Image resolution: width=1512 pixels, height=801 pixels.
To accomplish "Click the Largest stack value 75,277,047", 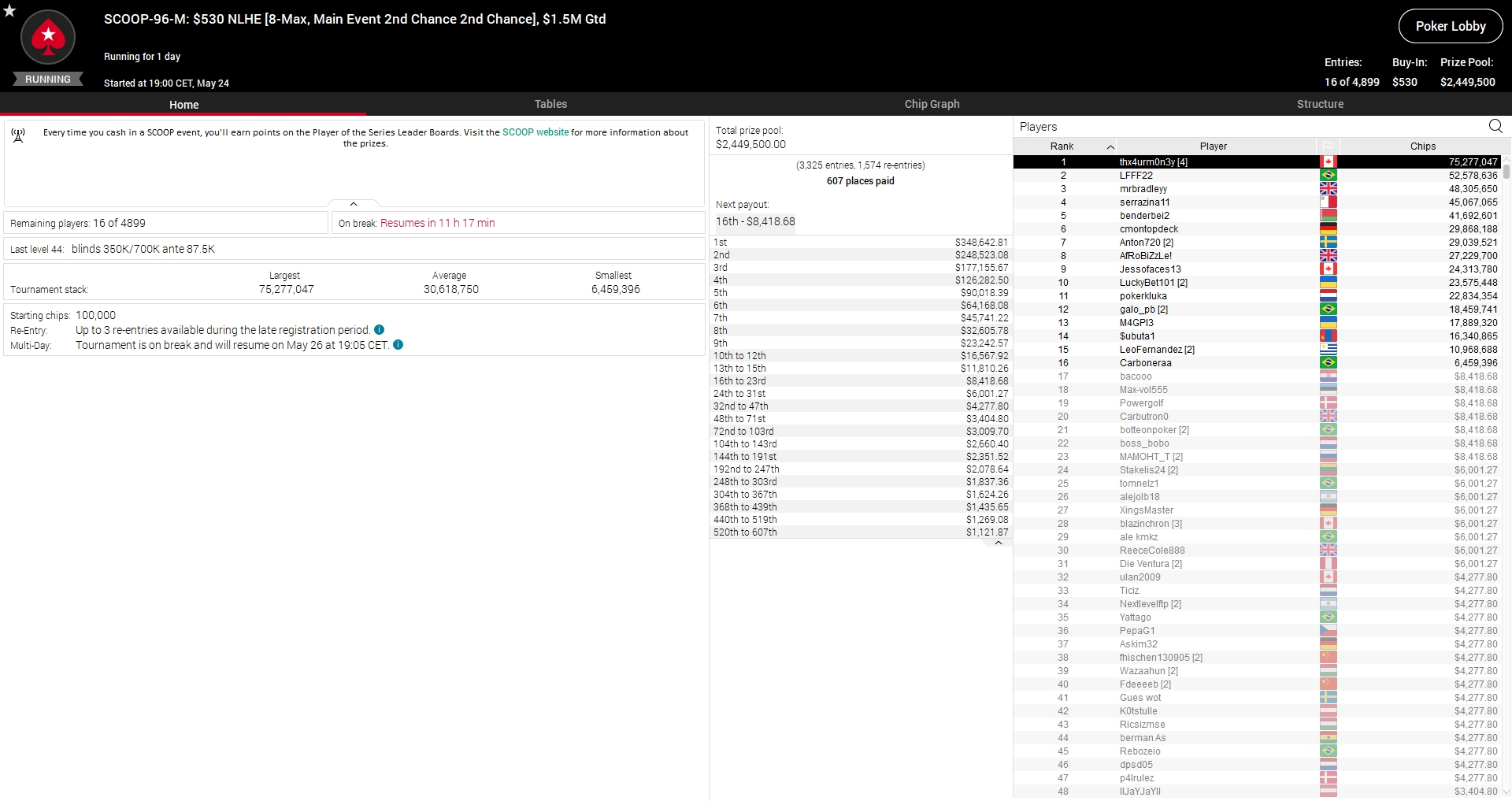I will pyautogui.click(x=287, y=289).
